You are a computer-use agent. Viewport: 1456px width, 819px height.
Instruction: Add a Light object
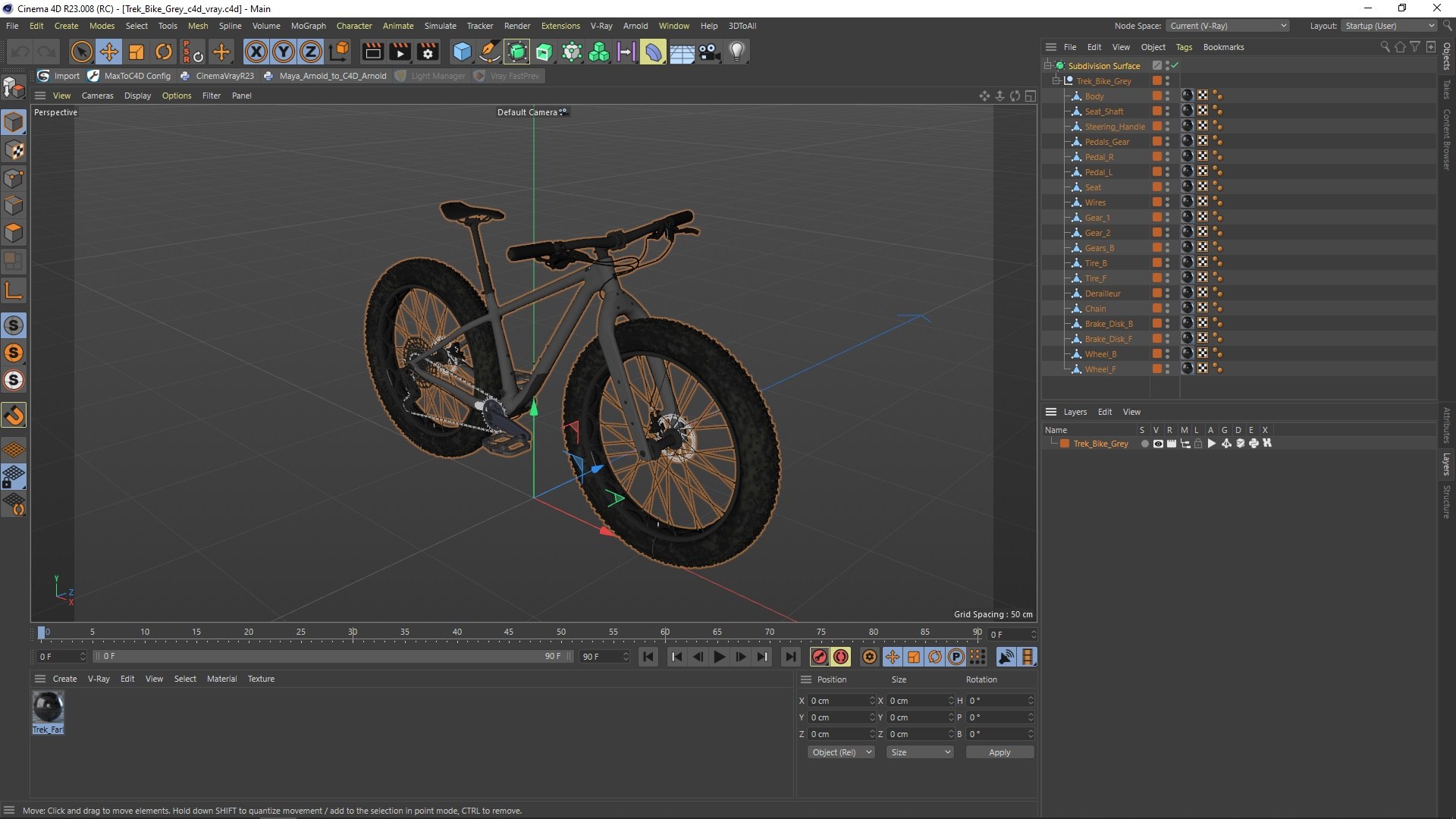point(737,52)
